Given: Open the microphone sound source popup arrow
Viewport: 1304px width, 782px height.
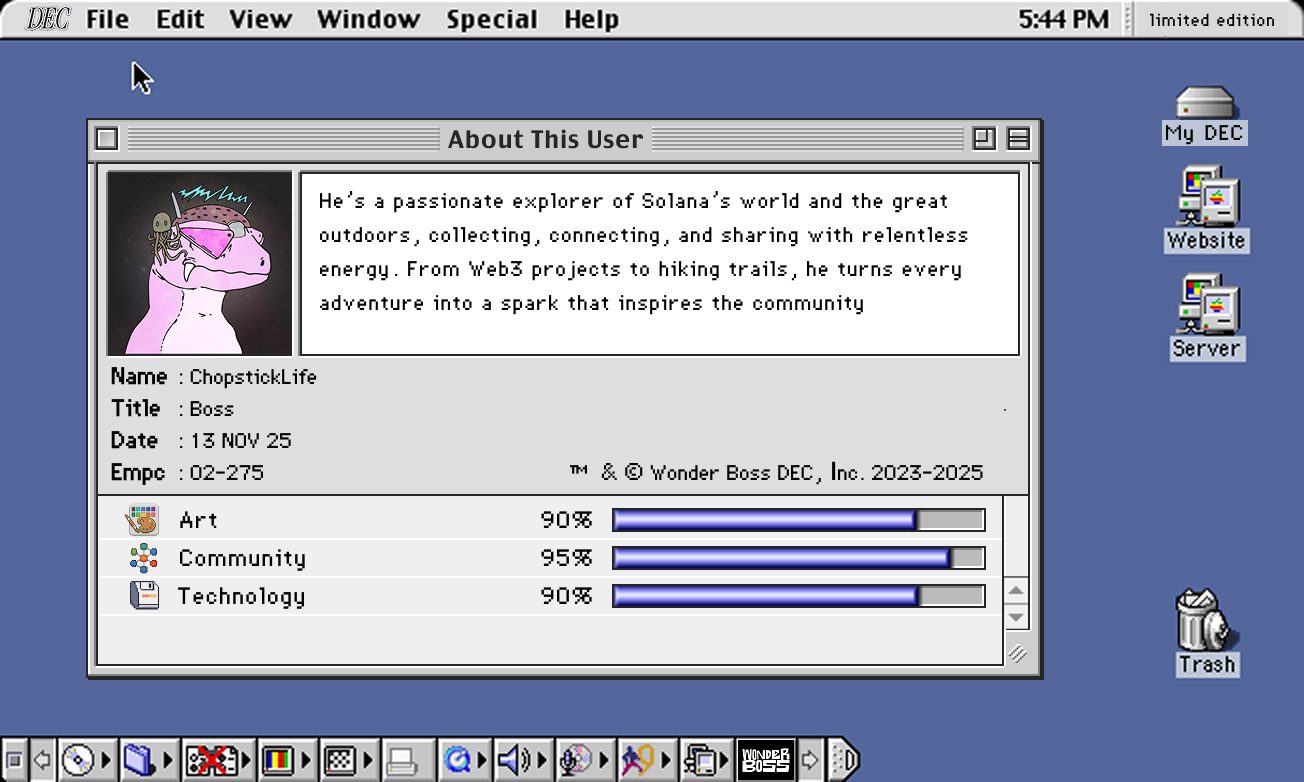Looking at the screenshot, I should click(603, 761).
